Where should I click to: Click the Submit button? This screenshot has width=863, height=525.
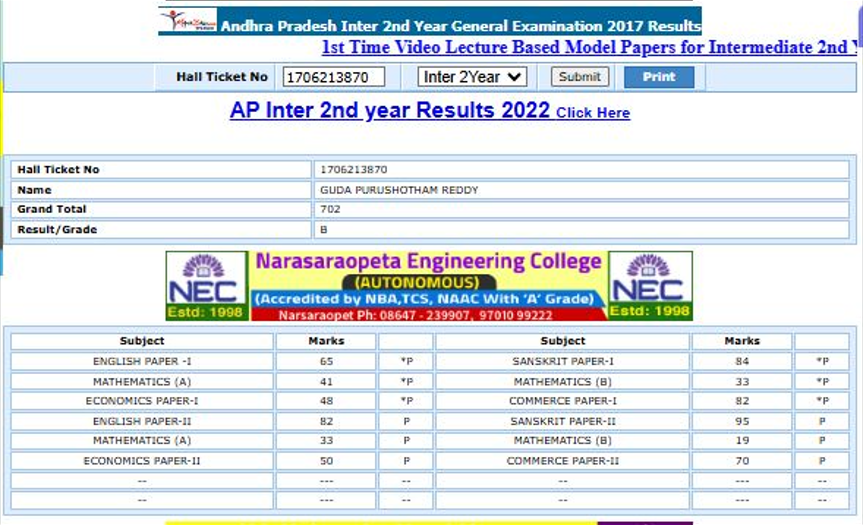[x=580, y=76]
